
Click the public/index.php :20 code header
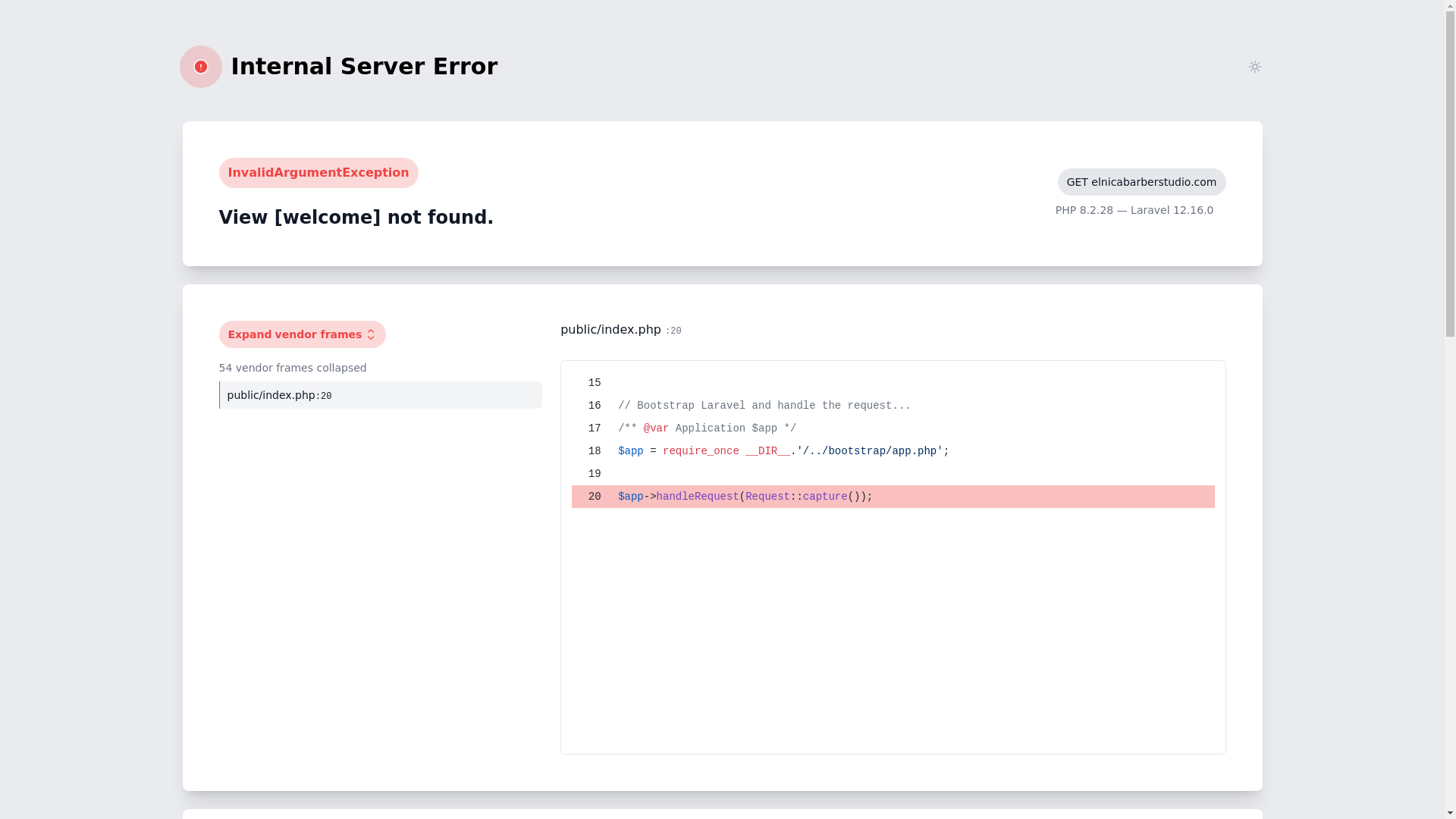tap(620, 330)
